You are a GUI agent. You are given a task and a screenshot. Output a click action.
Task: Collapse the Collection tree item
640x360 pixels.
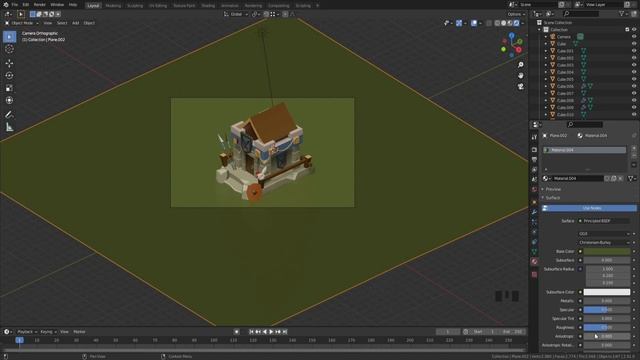pyautogui.click(x=540, y=30)
